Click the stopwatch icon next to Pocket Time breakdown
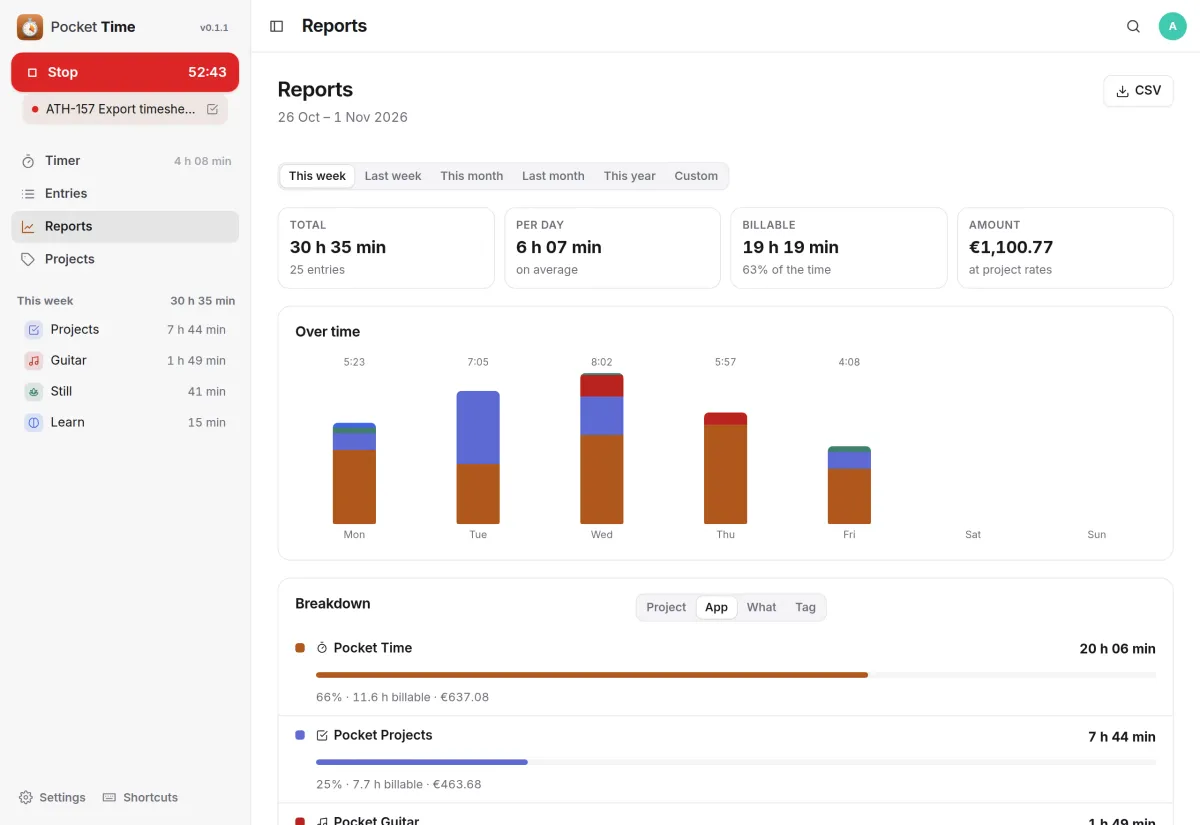 click(x=322, y=648)
